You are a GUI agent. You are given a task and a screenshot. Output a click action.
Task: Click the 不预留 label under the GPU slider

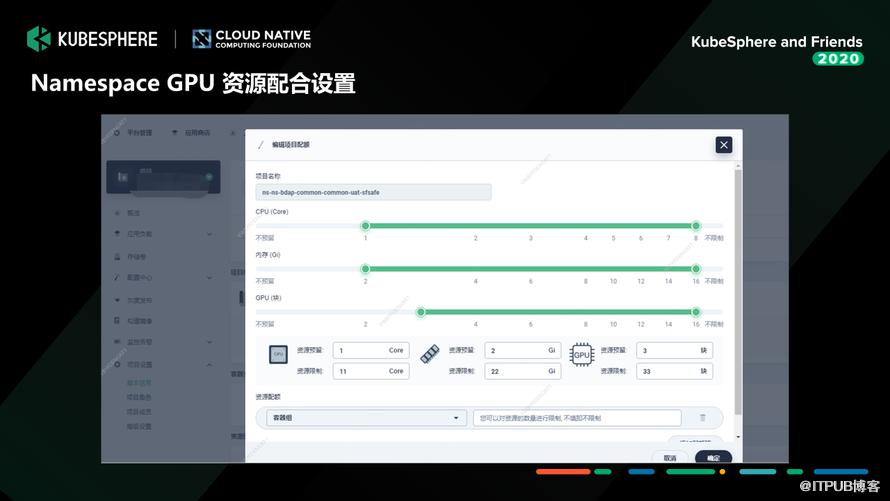[265, 325]
